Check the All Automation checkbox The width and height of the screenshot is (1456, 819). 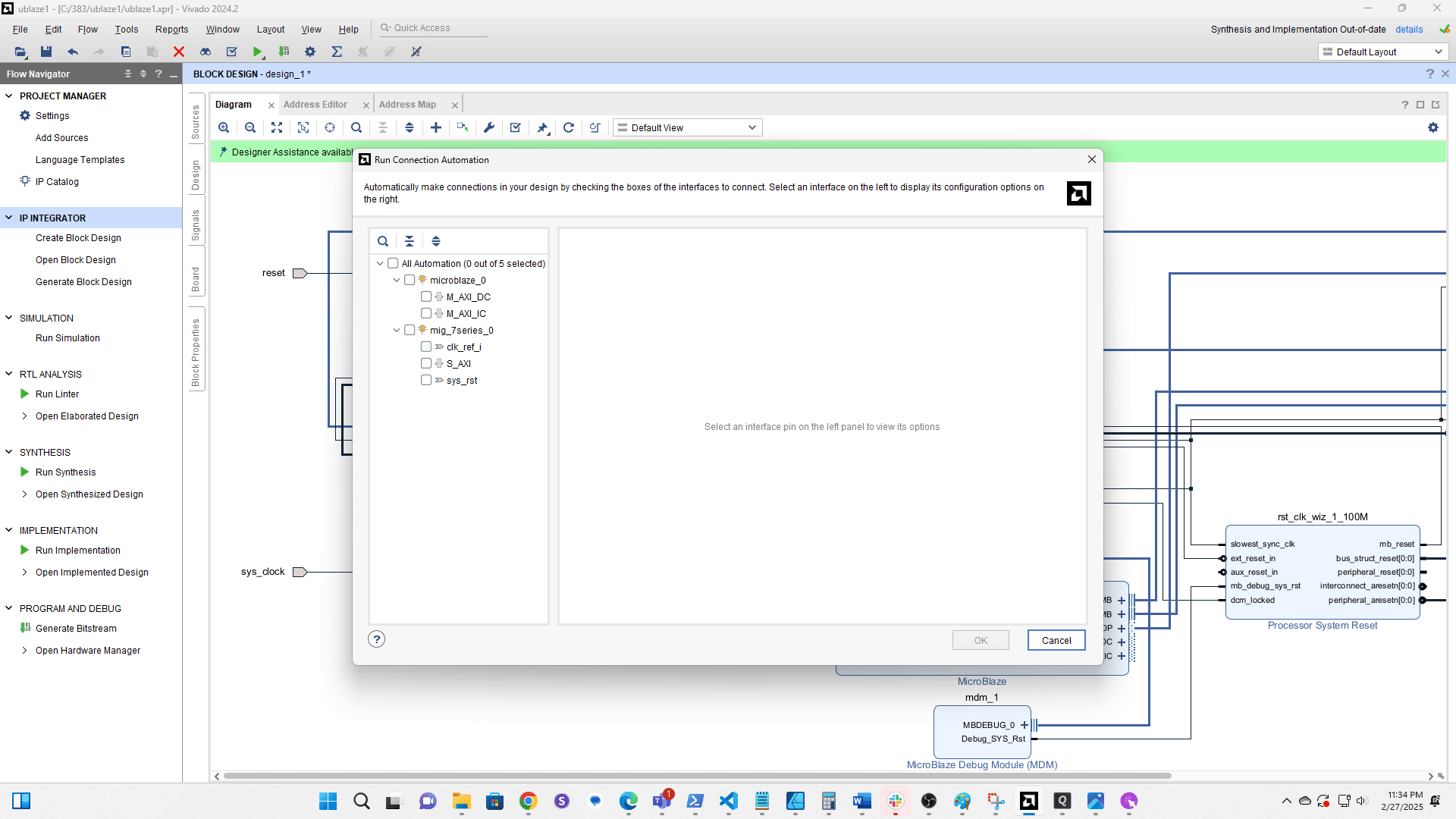393,263
